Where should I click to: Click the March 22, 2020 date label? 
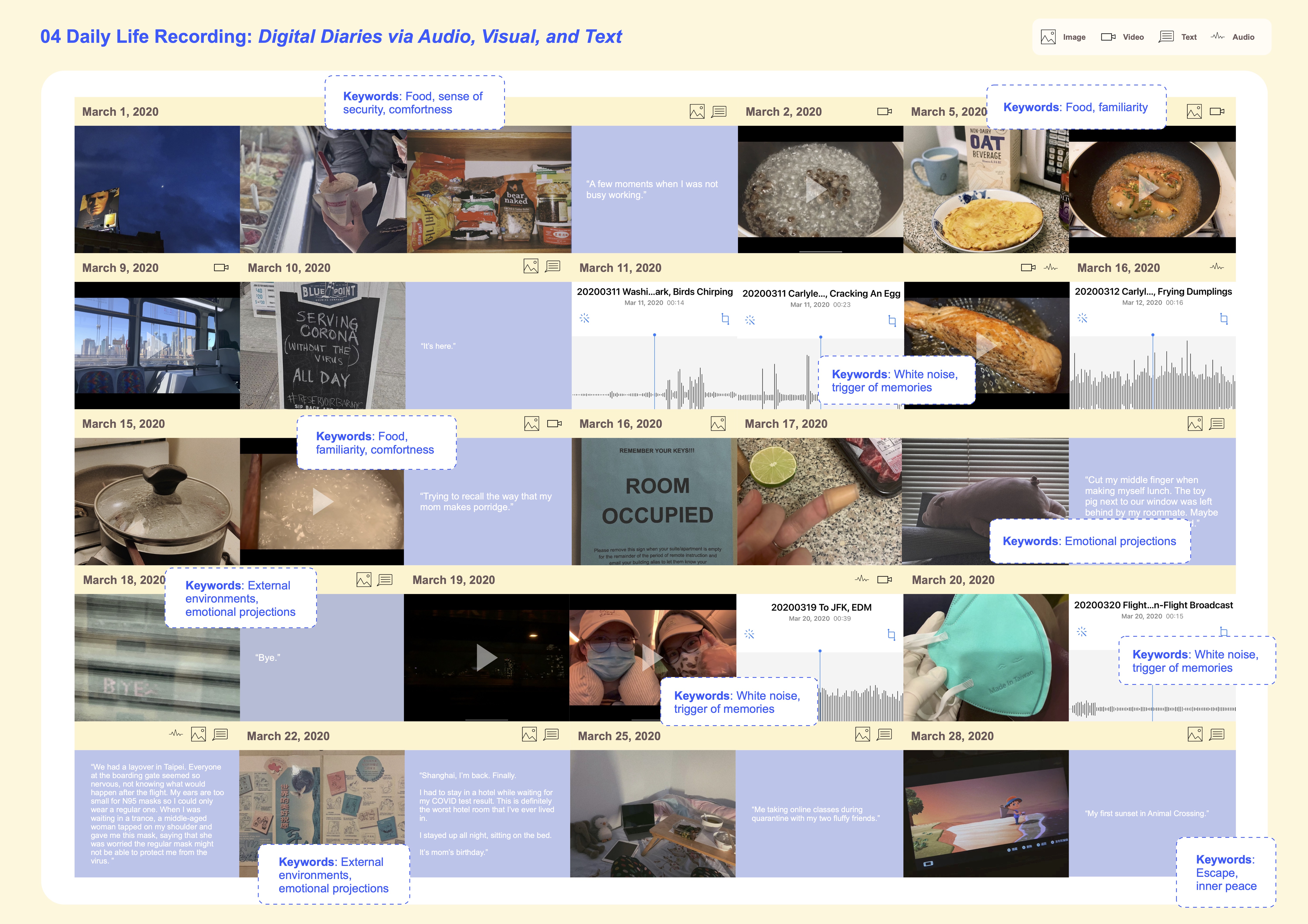coord(288,736)
